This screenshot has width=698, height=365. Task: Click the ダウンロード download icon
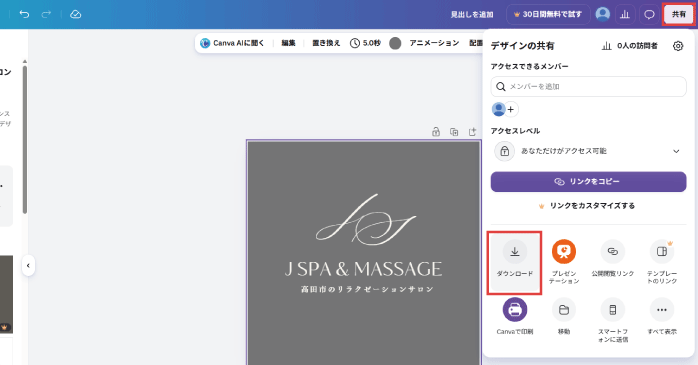coord(515,251)
